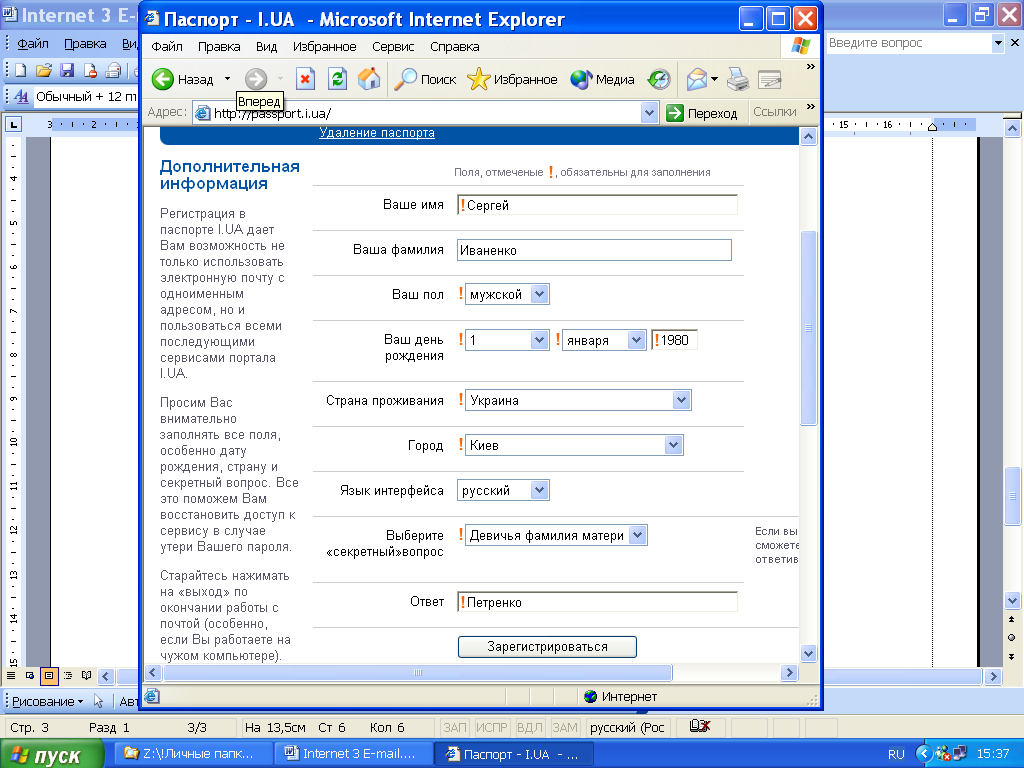Switch to Z:\!Личные папк taskbar button

click(x=192, y=754)
